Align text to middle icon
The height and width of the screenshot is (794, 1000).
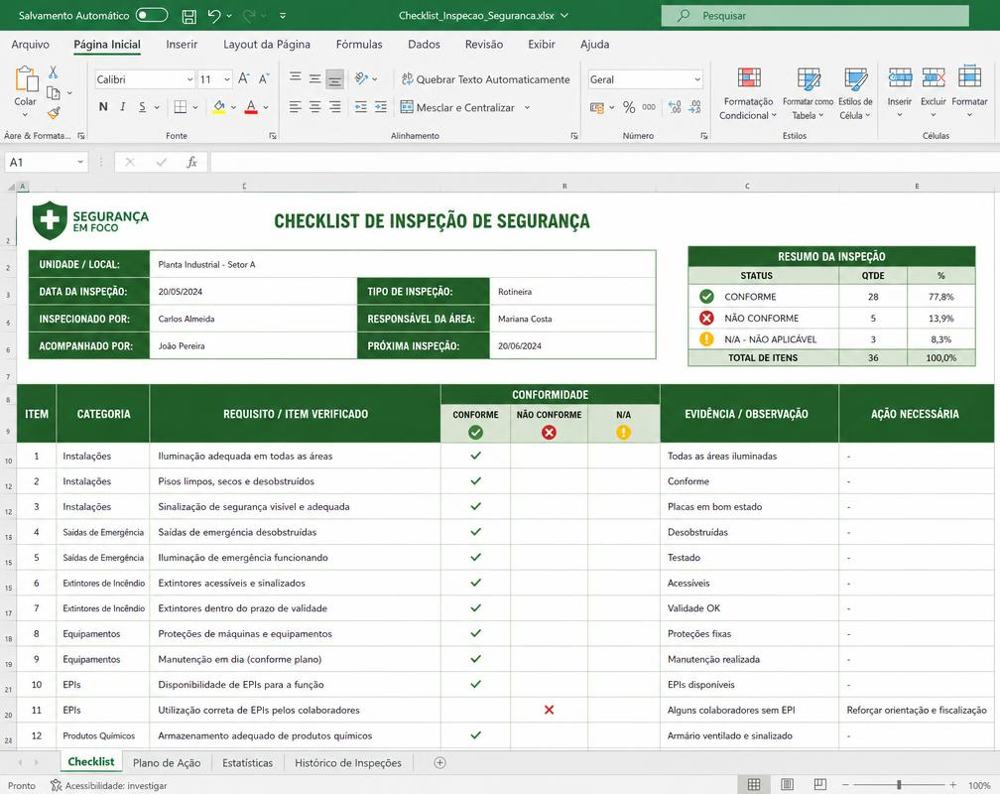coord(315,78)
